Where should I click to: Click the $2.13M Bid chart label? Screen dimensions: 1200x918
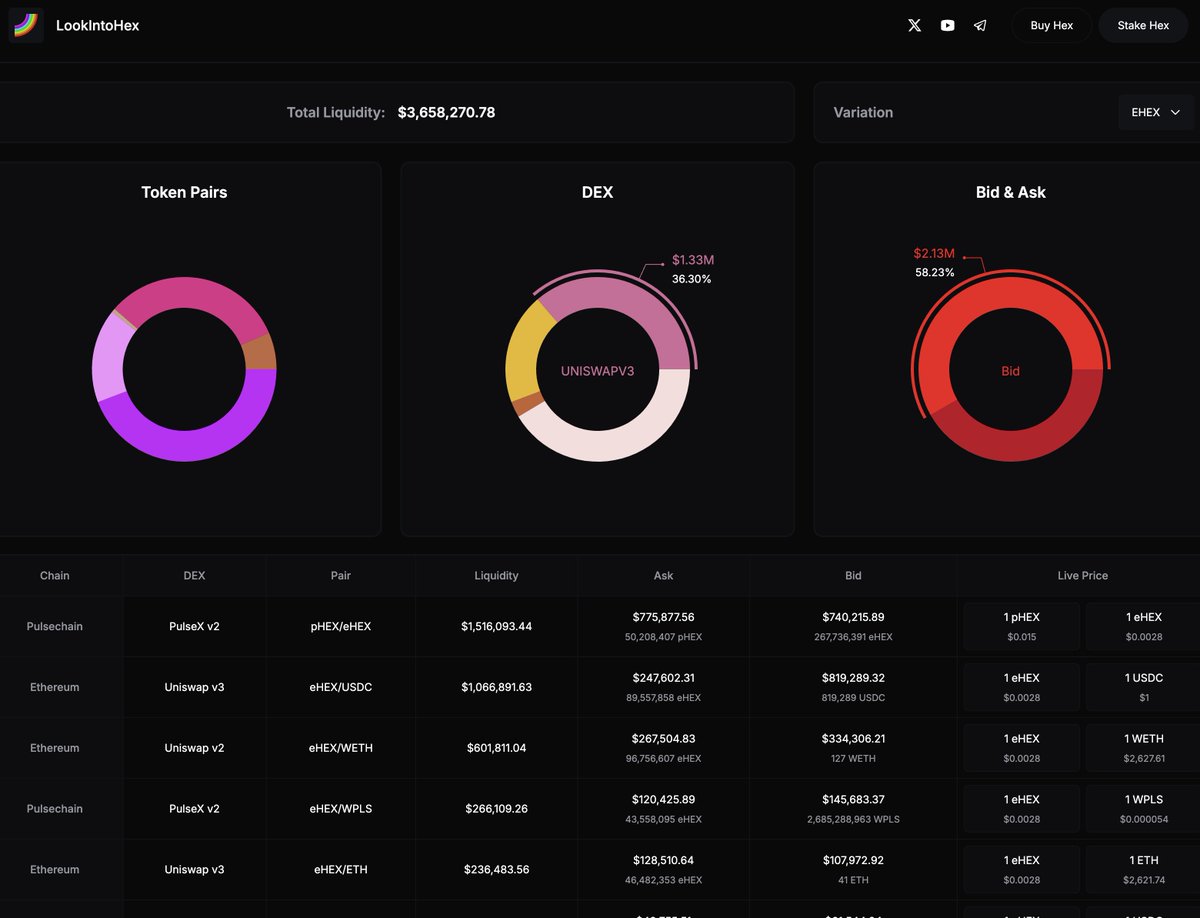click(x=934, y=254)
